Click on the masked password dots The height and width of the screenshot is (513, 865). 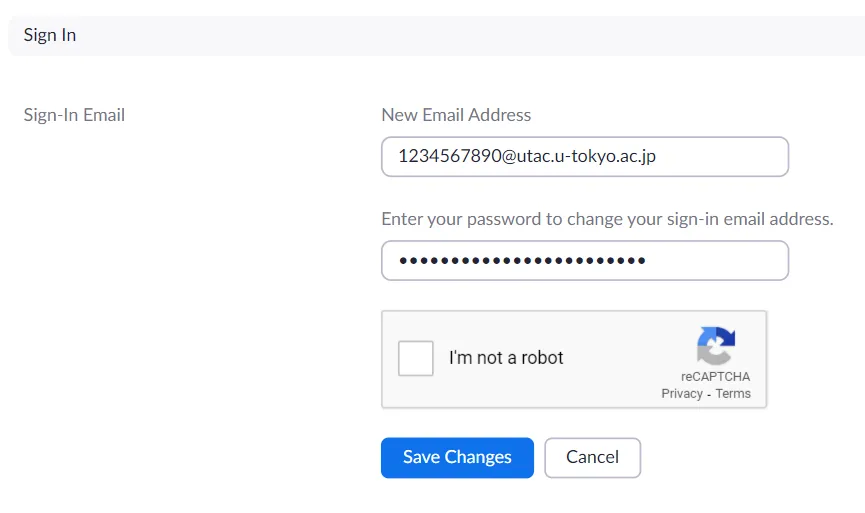tap(520, 261)
